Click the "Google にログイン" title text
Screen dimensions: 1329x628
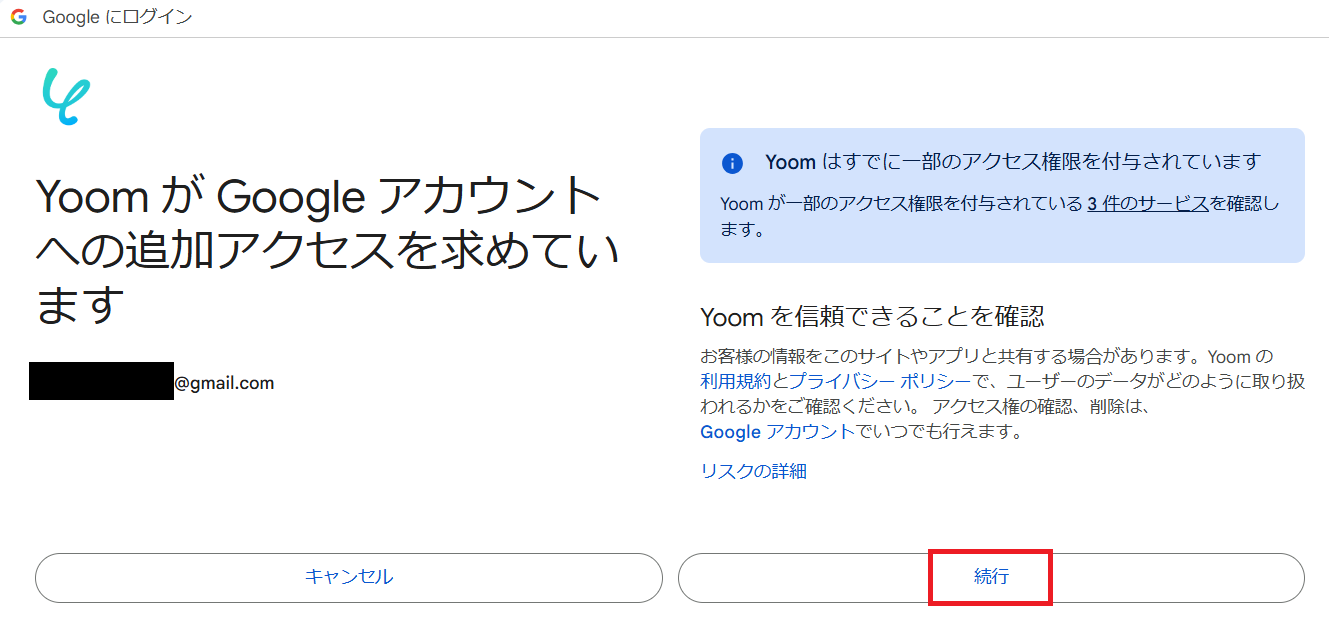tap(117, 17)
